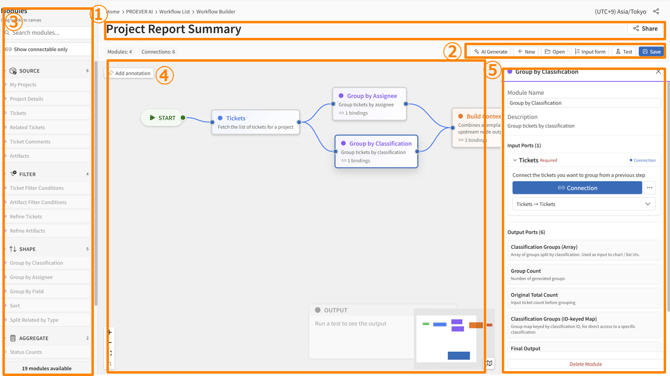Share the Project Report Summary

click(645, 29)
